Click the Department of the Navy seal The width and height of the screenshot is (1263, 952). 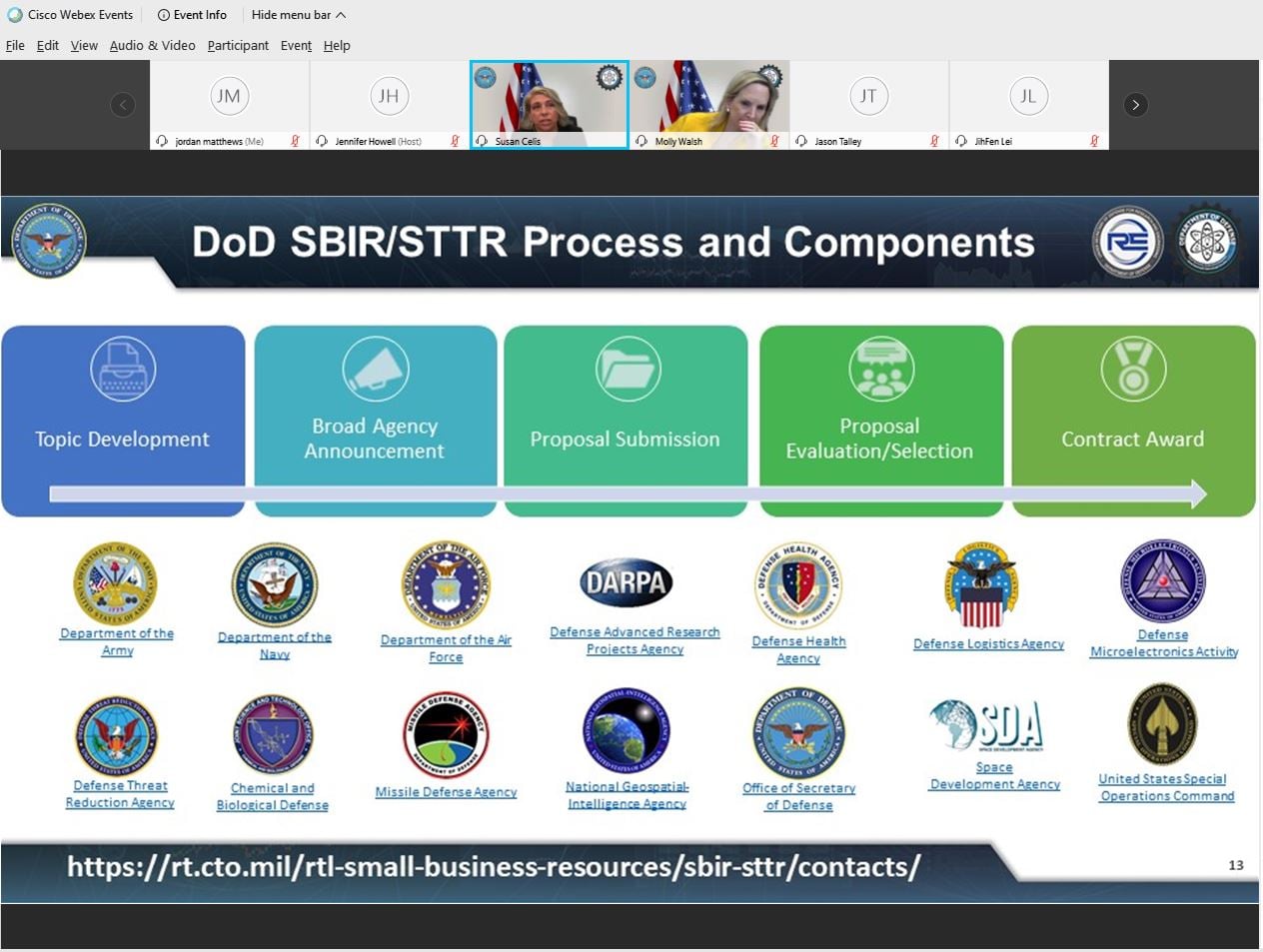[274, 585]
